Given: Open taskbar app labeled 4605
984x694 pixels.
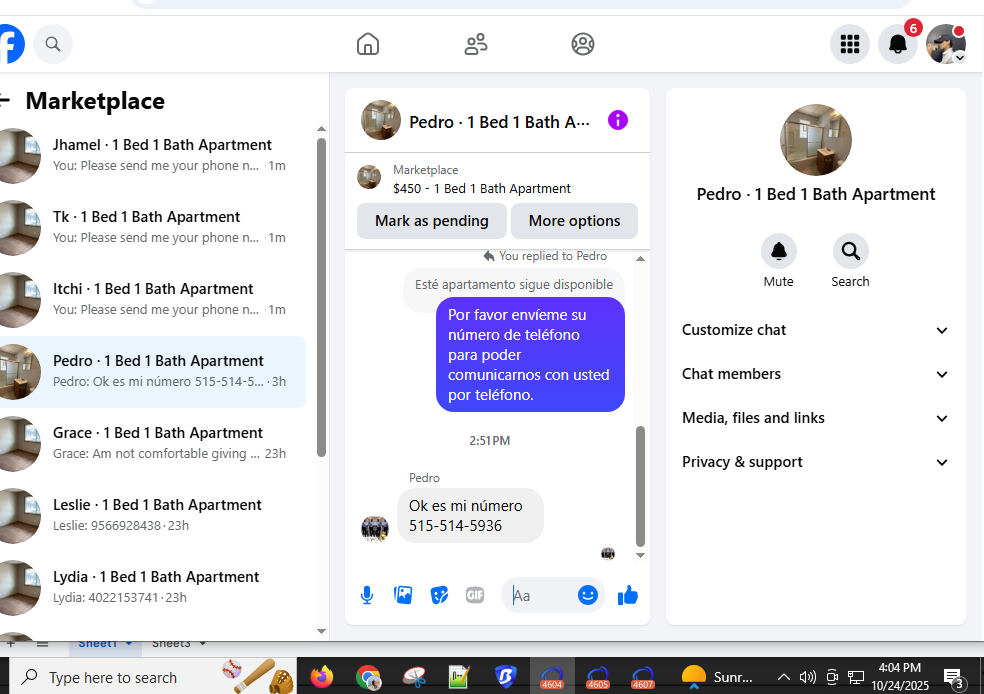Looking at the screenshot, I should [x=597, y=677].
